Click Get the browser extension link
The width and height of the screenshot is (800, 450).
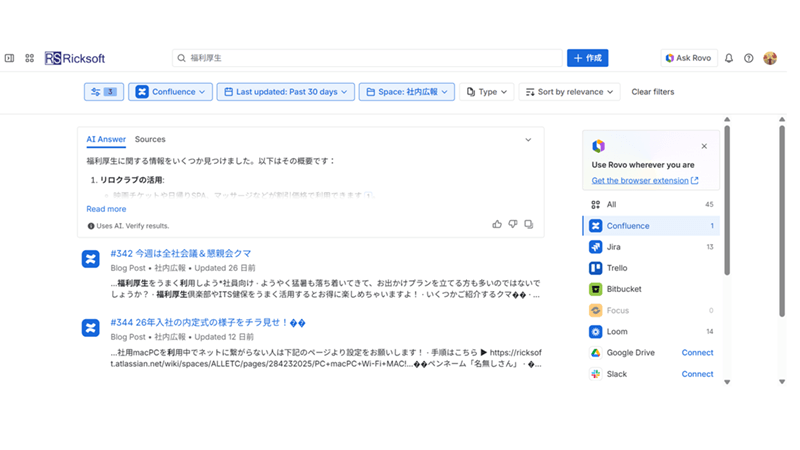click(644, 181)
